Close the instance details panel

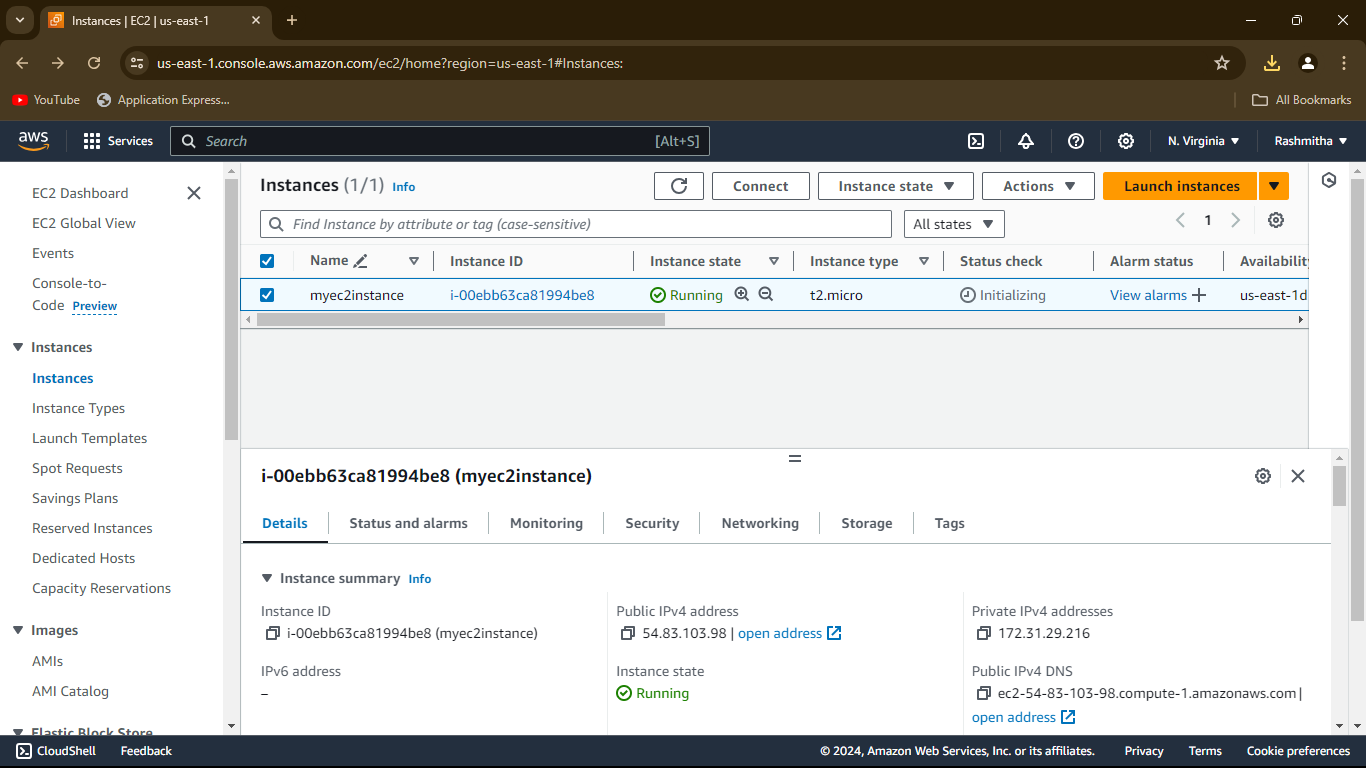[x=1298, y=476]
